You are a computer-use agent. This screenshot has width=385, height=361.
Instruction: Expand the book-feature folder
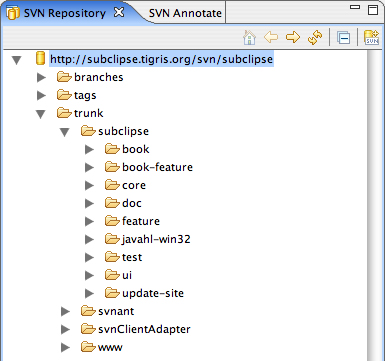[89, 167]
